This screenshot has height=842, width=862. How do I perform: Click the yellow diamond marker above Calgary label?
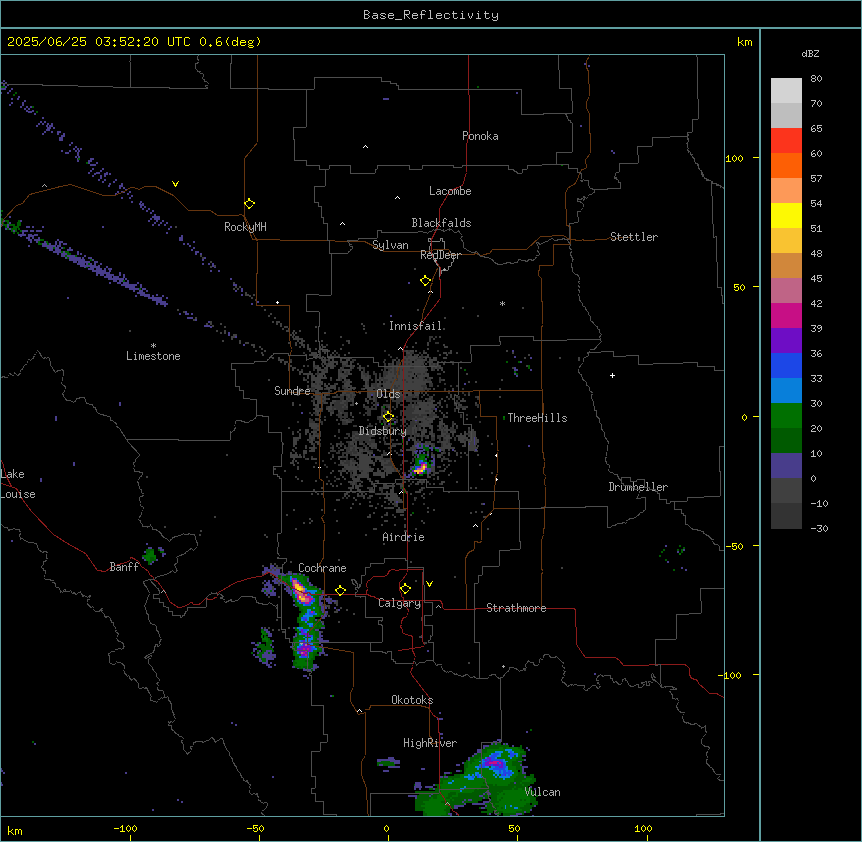[x=405, y=589]
